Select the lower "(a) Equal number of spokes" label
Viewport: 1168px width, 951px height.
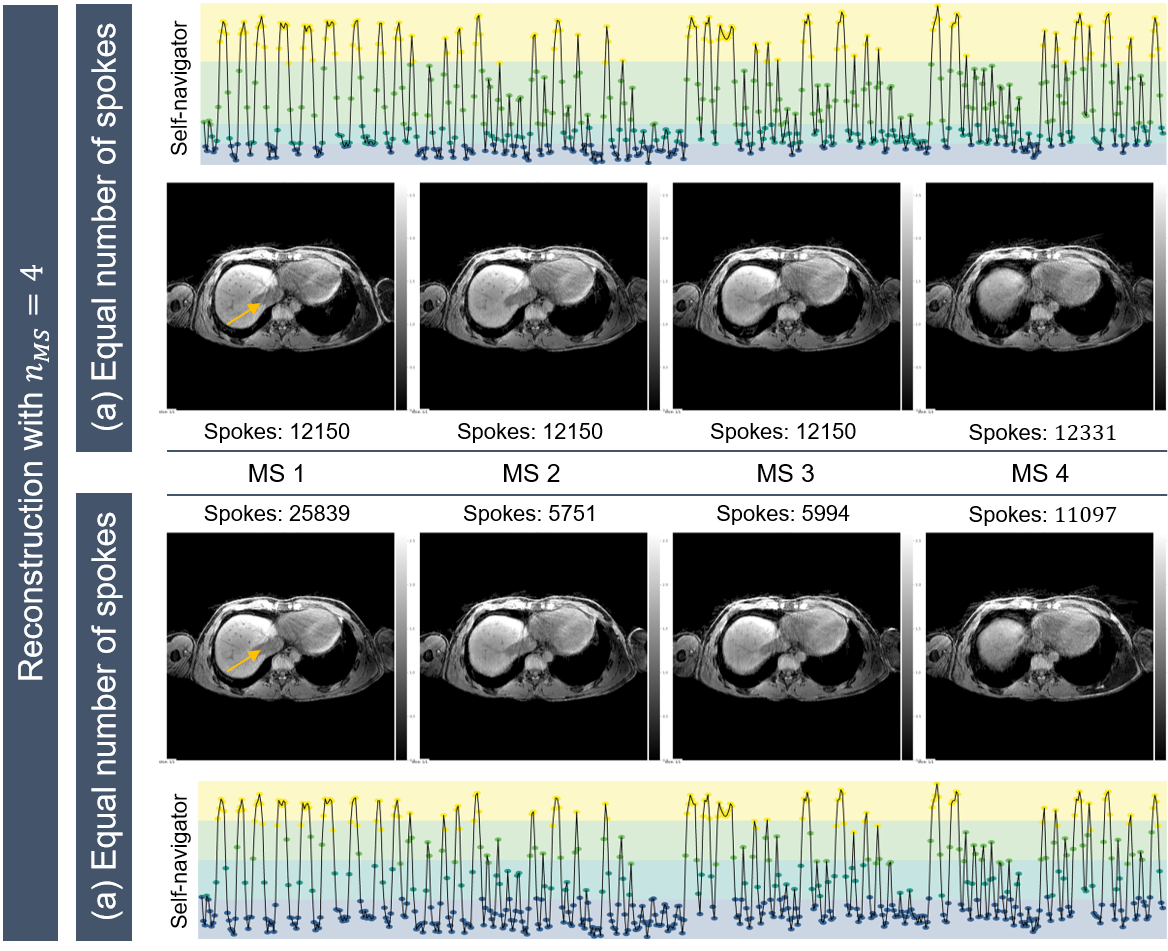pos(104,715)
